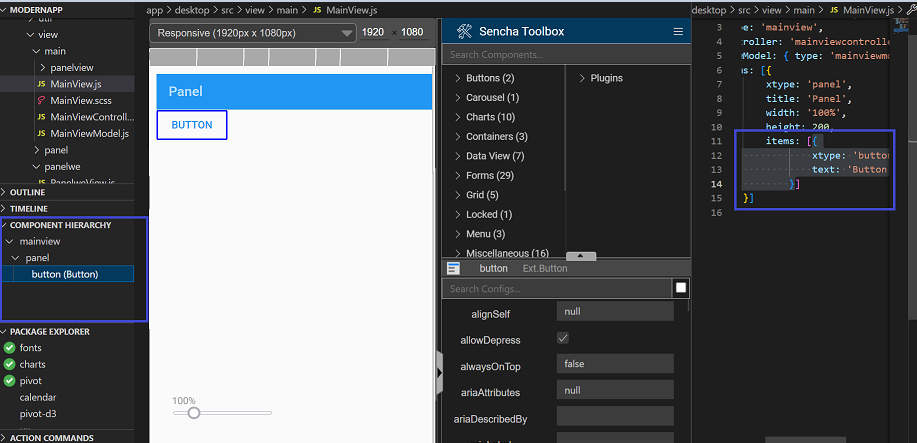
Task: Click the splitter arrow beside the alwaysOnTop row
Action: [440, 373]
